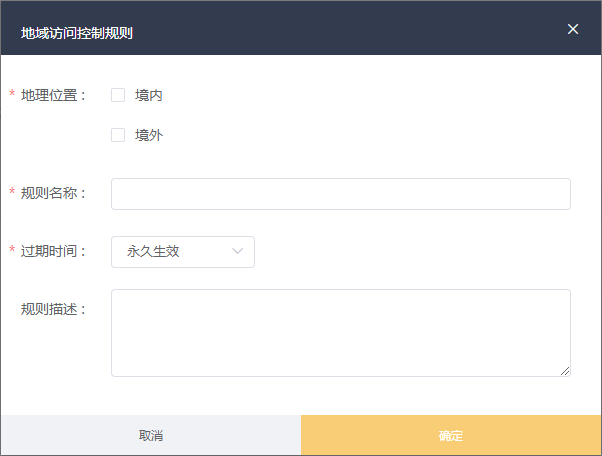Close the 地域访问控制规则 dialog

tap(573, 29)
